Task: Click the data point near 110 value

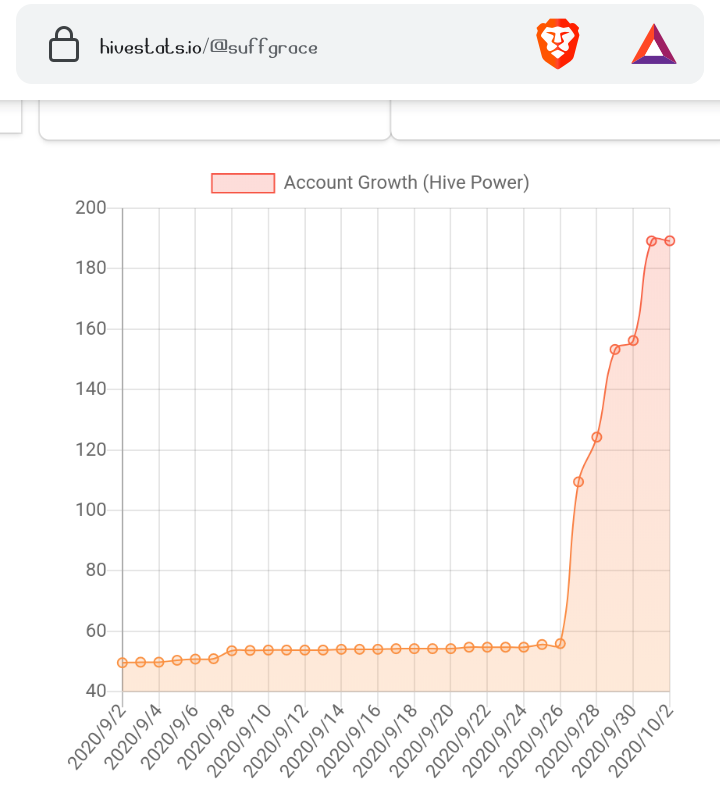Action: 579,482
